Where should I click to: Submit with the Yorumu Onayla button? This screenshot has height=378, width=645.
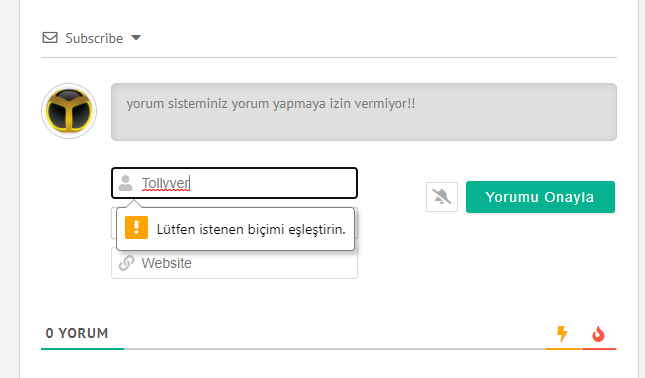pyautogui.click(x=540, y=197)
